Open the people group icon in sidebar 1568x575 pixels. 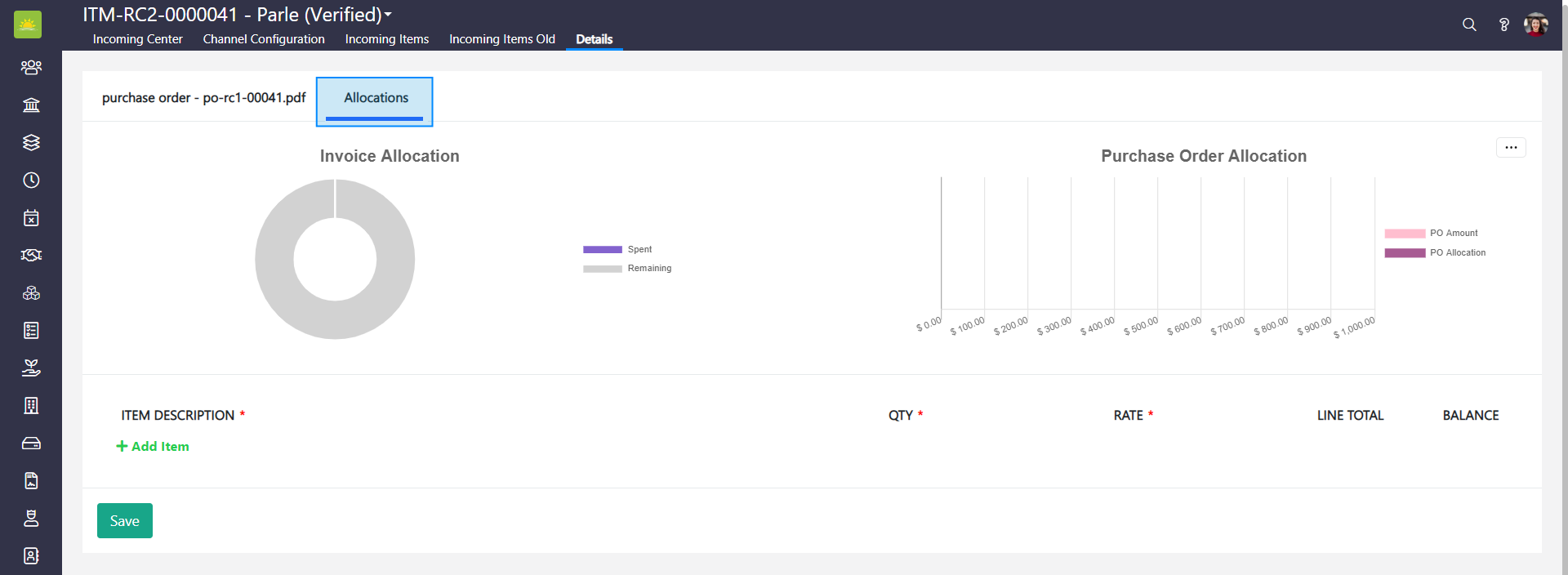coord(31,67)
